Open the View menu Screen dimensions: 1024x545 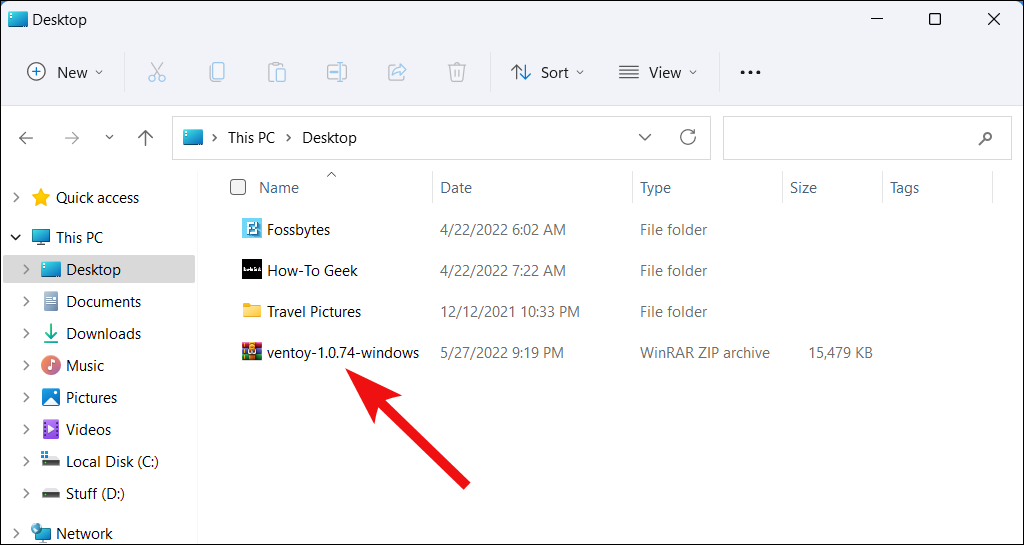pyautogui.click(x=658, y=72)
